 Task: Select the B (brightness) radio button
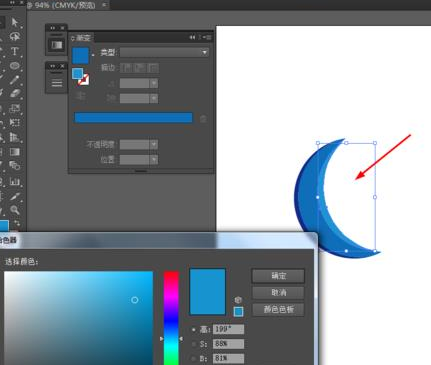pos(193,359)
